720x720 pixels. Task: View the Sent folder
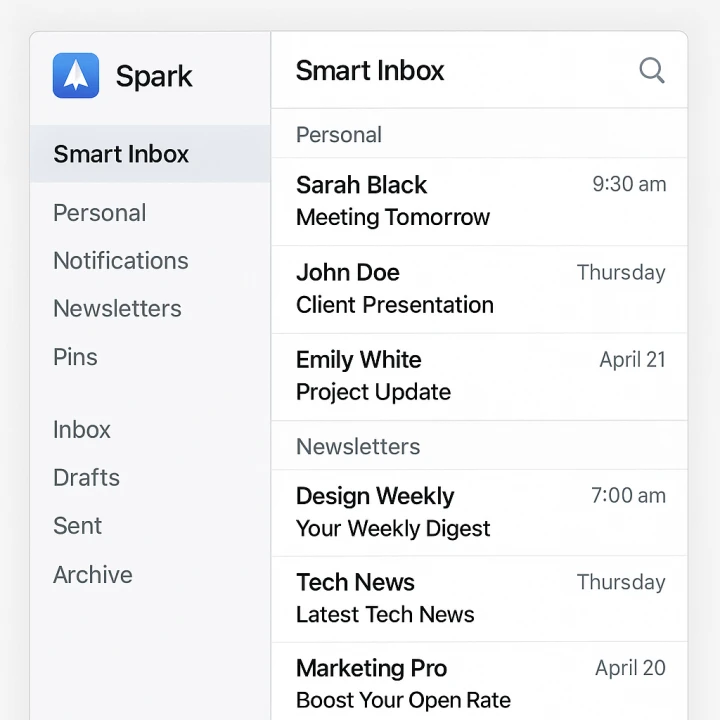[77, 525]
